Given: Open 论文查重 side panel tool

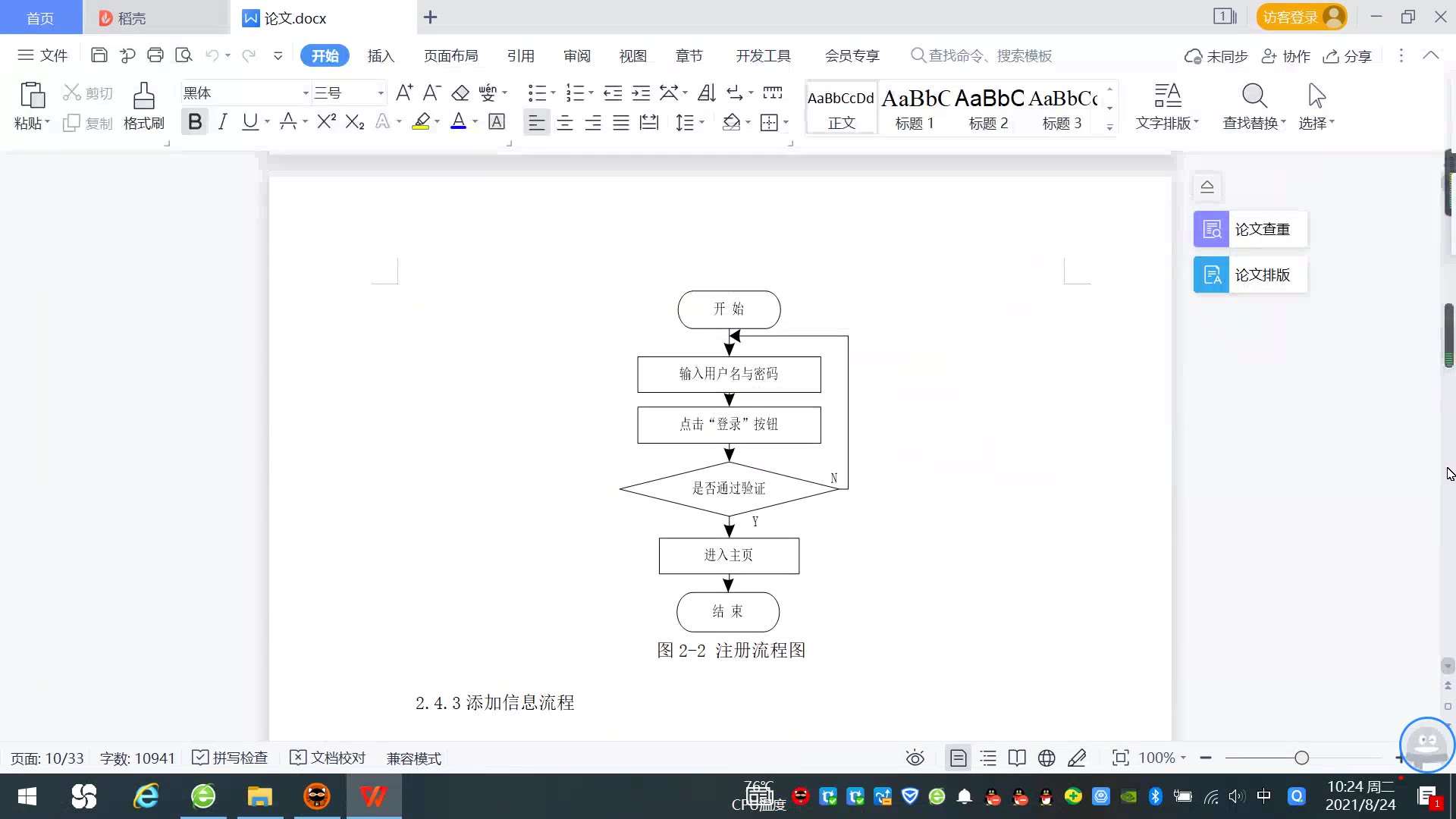Looking at the screenshot, I should point(1250,229).
